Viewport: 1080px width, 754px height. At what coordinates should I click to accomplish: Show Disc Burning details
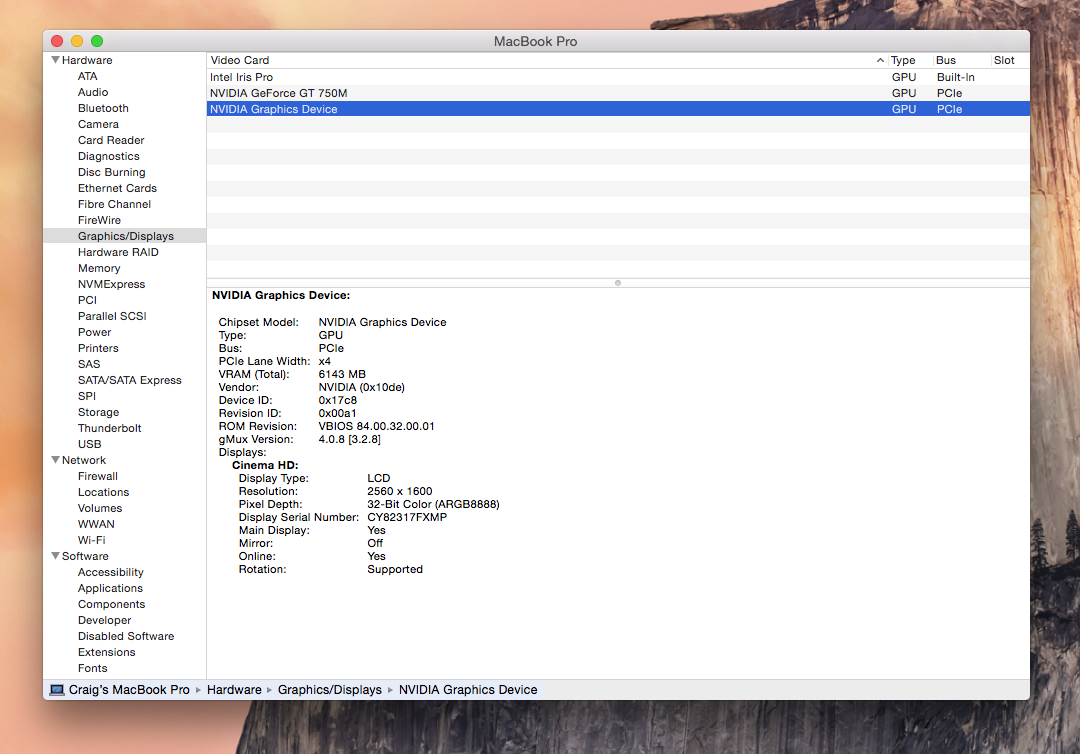[112, 172]
